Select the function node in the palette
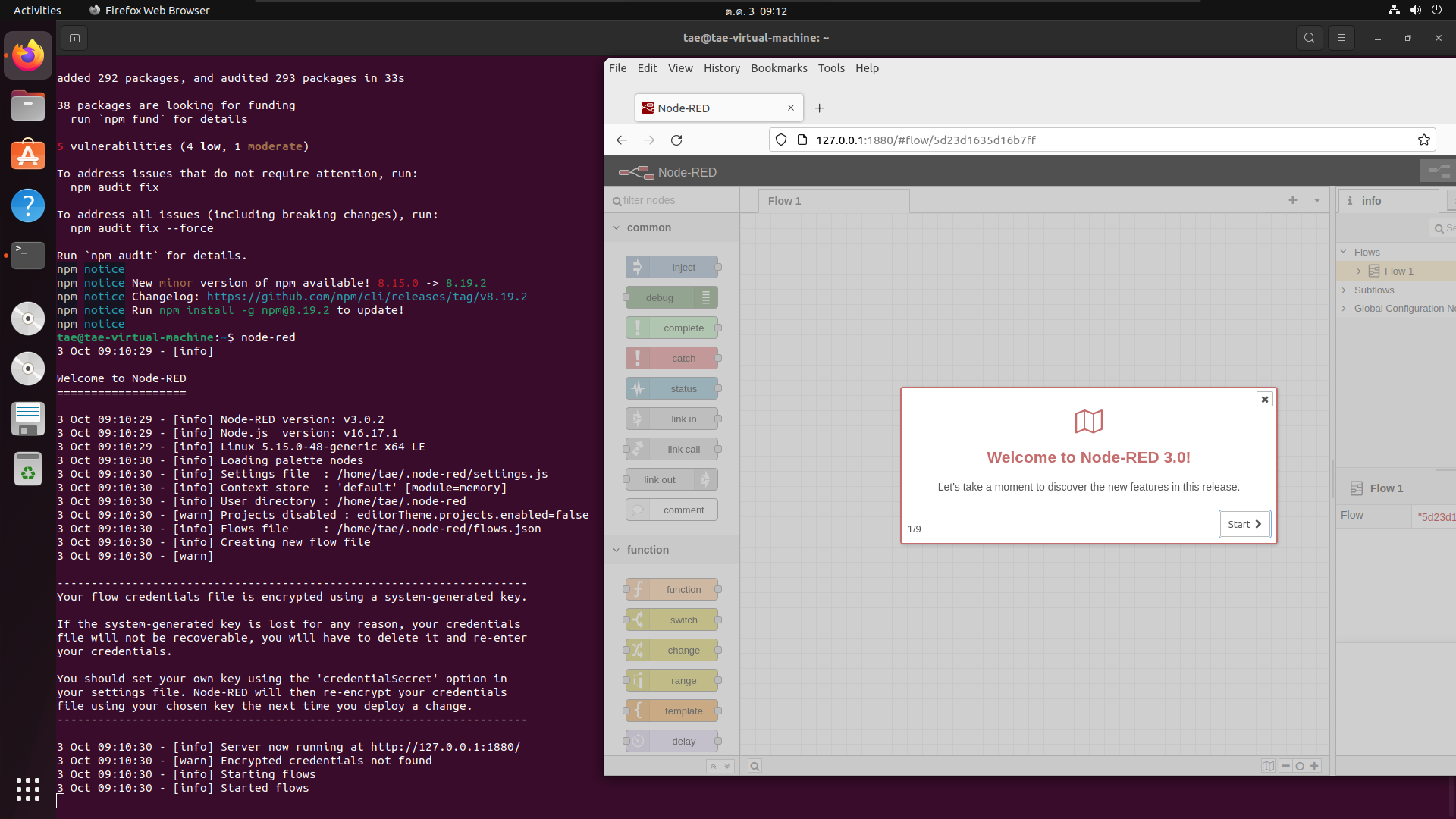This screenshot has height=819, width=1456. point(673,589)
